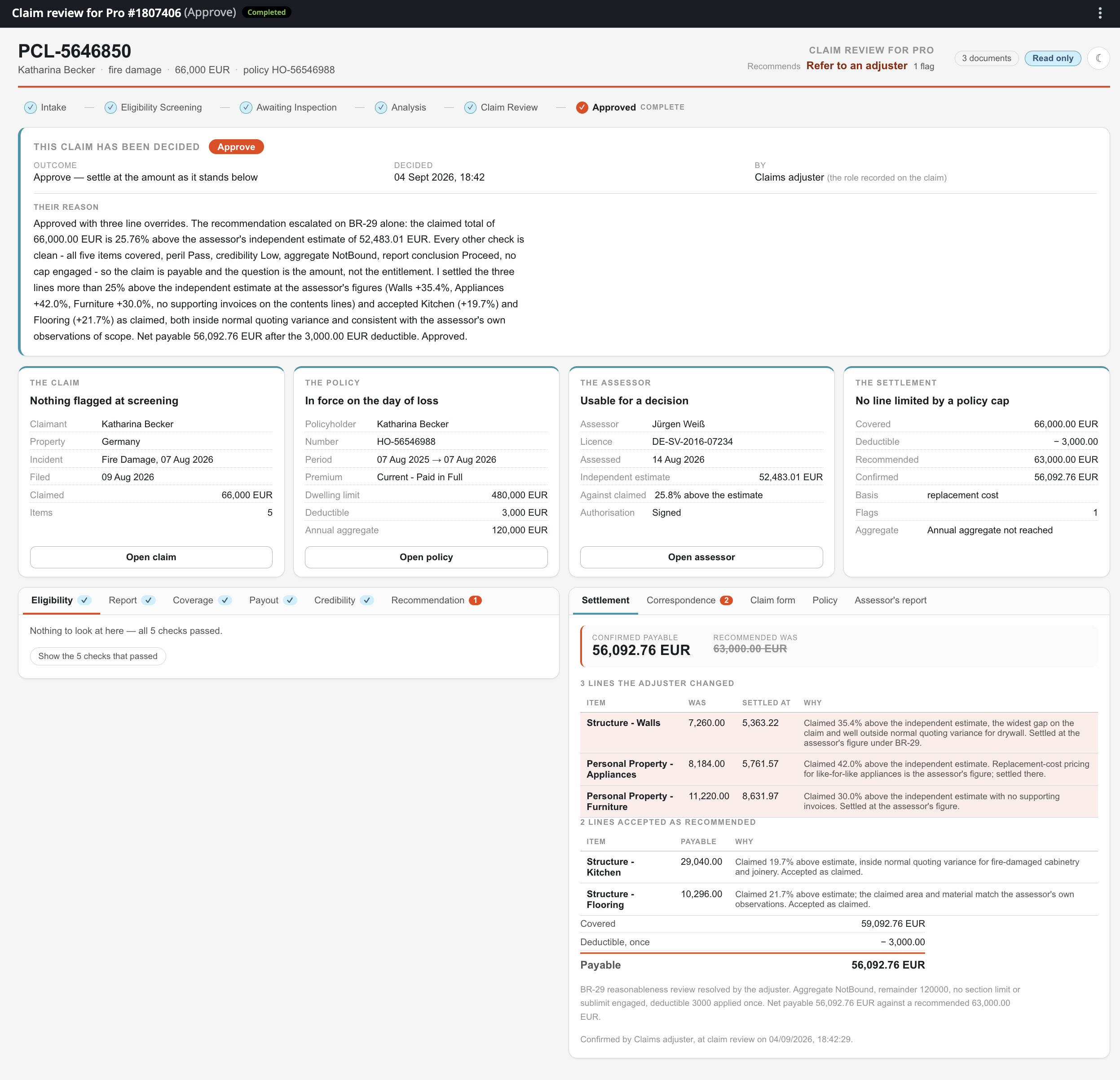Image resolution: width=1120 pixels, height=1080 pixels.
Task: Click the Completed status badge
Action: pyautogui.click(x=266, y=12)
